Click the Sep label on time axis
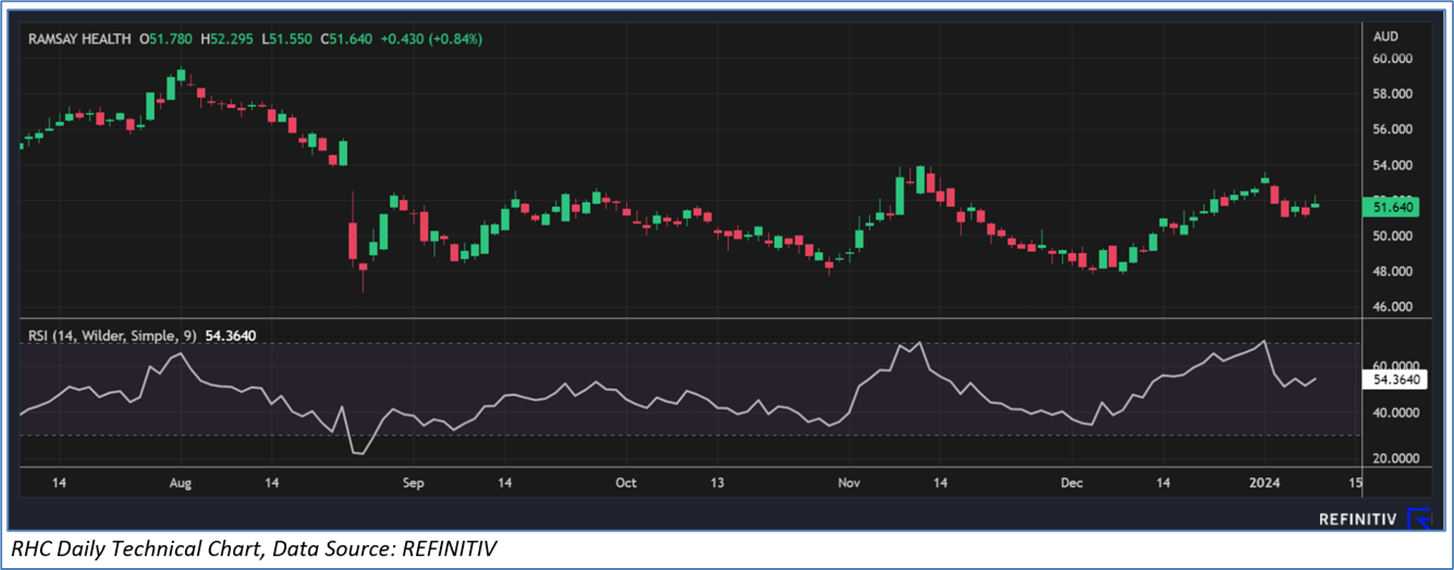The width and height of the screenshot is (1454, 570). [413, 484]
